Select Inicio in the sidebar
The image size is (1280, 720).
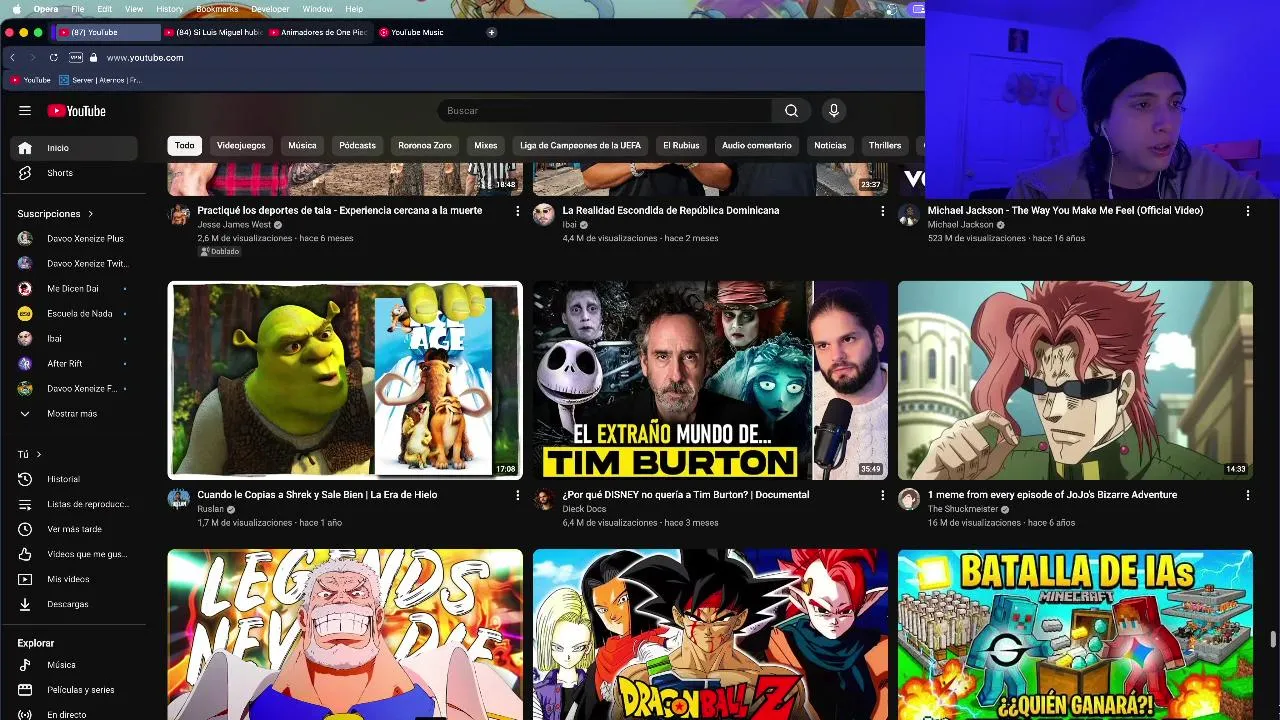coord(74,148)
